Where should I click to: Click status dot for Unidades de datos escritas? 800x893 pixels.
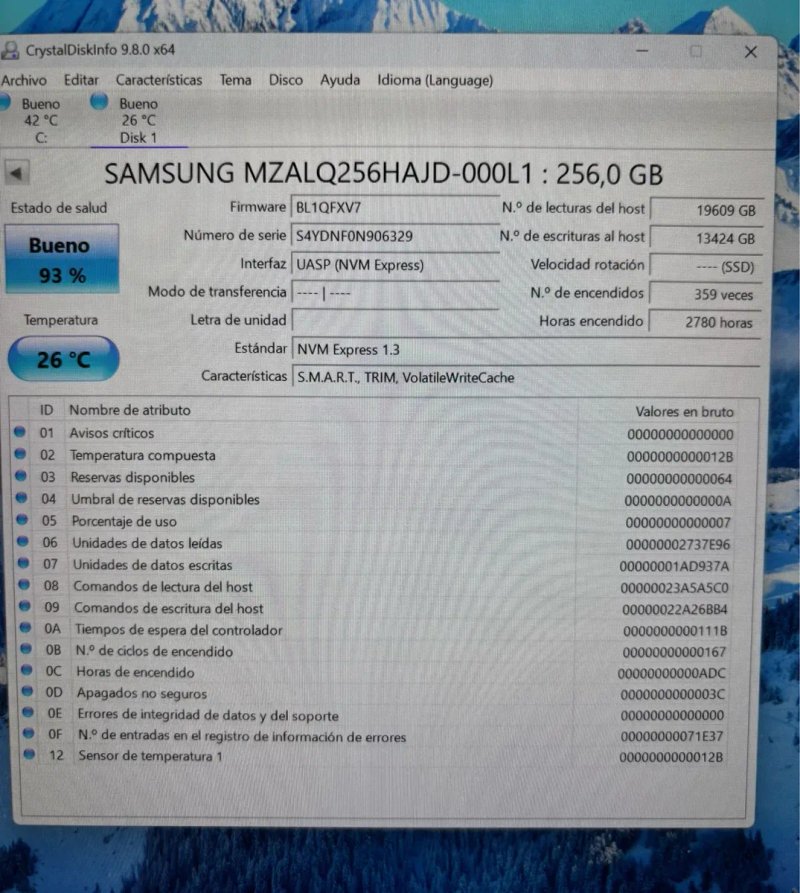pyautogui.click(x=23, y=563)
